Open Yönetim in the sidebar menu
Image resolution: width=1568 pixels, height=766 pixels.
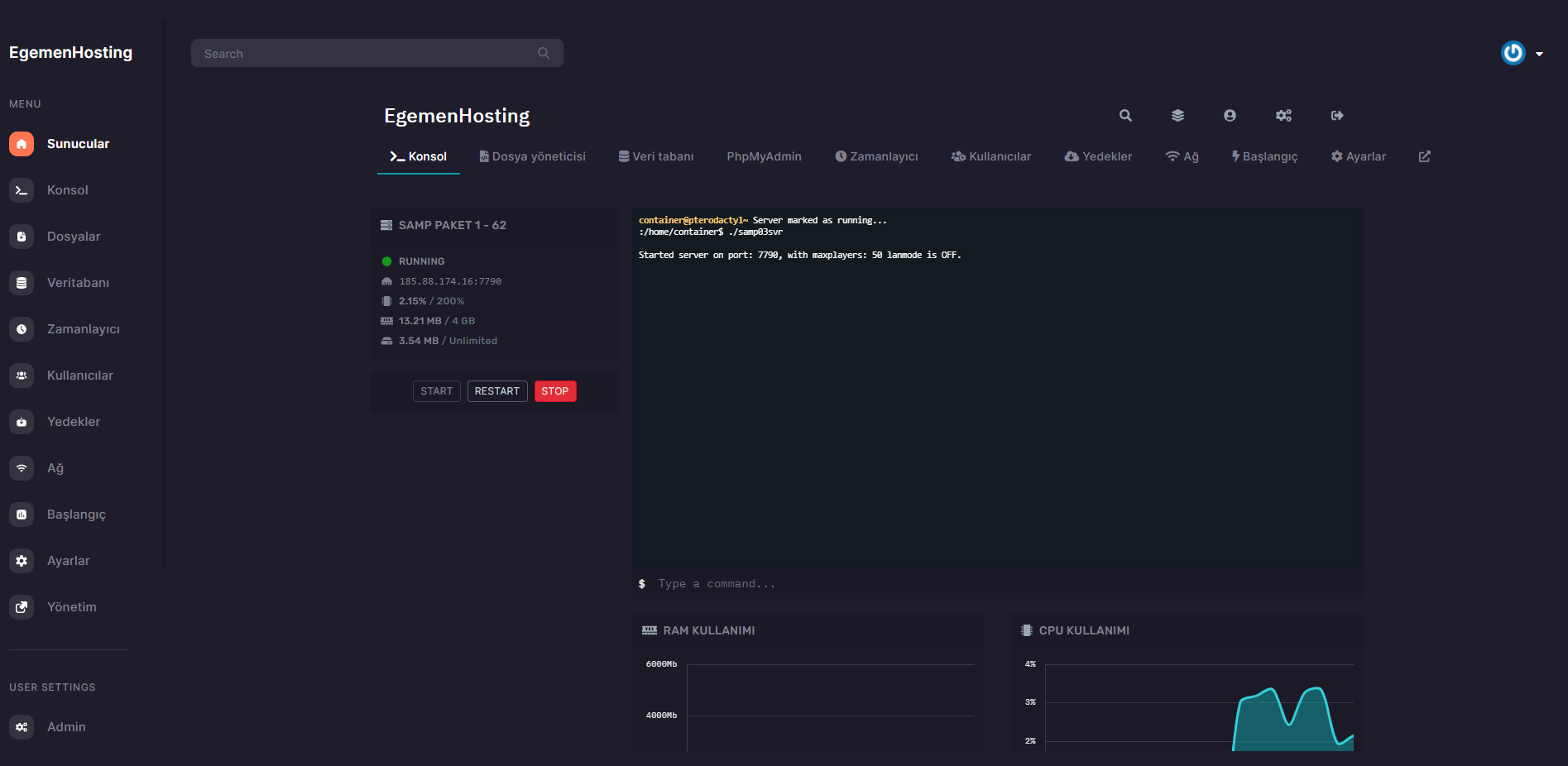click(x=72, y=607)
